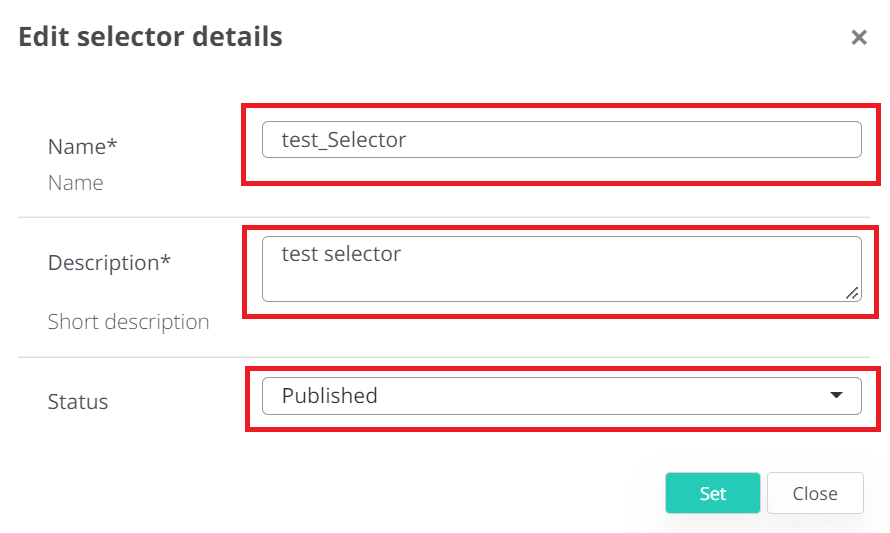This screenshot has height=533, width=890.
Task: Select the 'Published' status value
Action: 330,396
